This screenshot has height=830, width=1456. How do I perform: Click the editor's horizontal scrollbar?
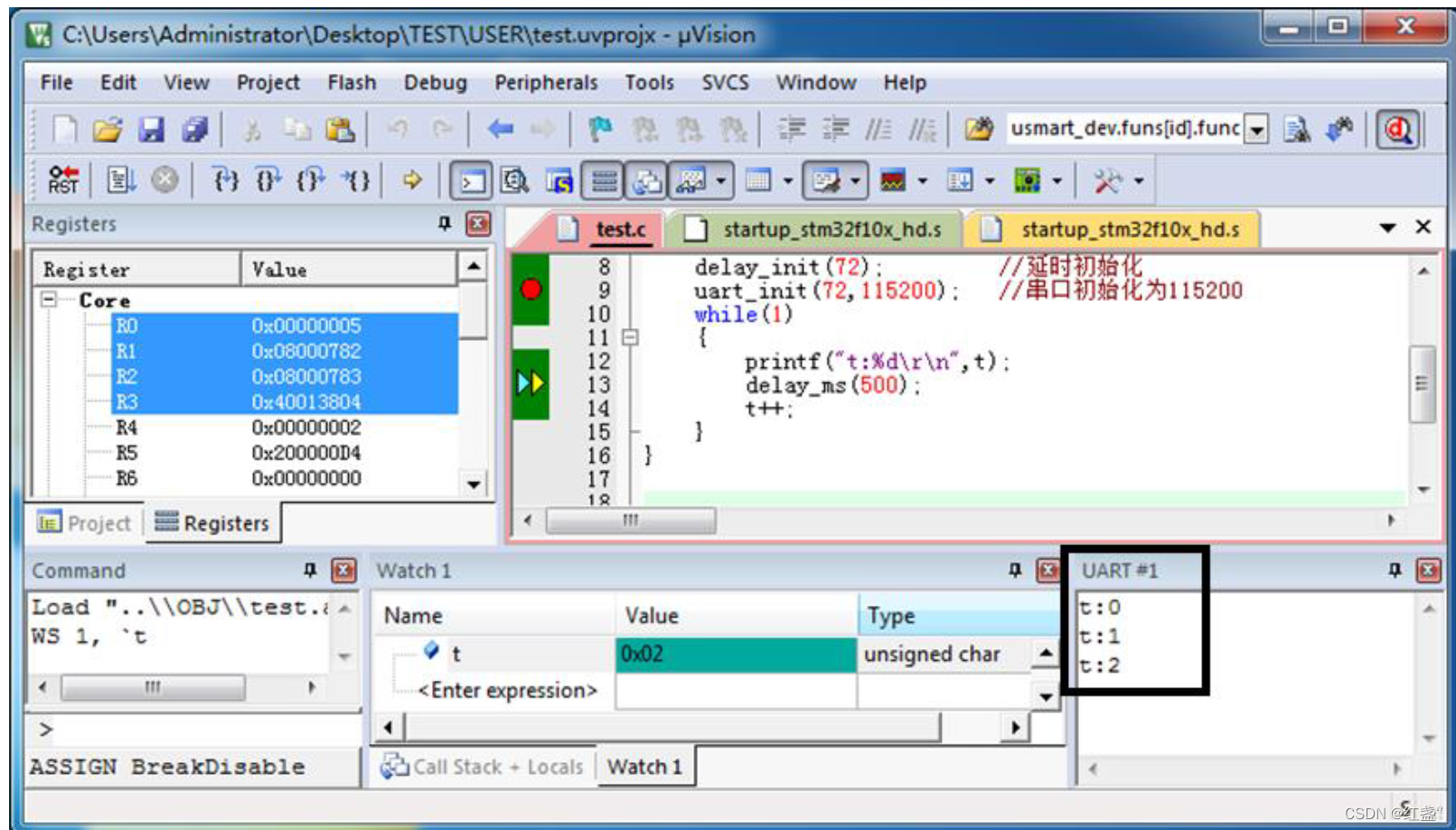pos(633,520)
